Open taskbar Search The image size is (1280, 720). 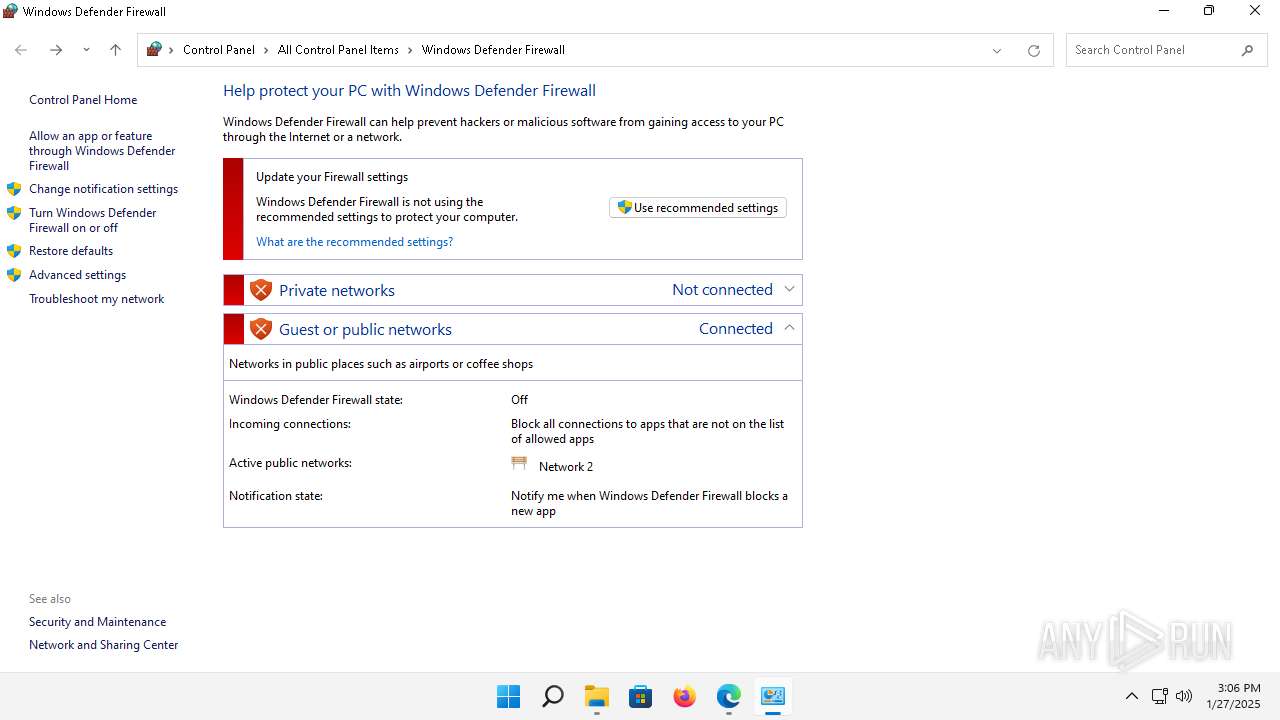553,696
